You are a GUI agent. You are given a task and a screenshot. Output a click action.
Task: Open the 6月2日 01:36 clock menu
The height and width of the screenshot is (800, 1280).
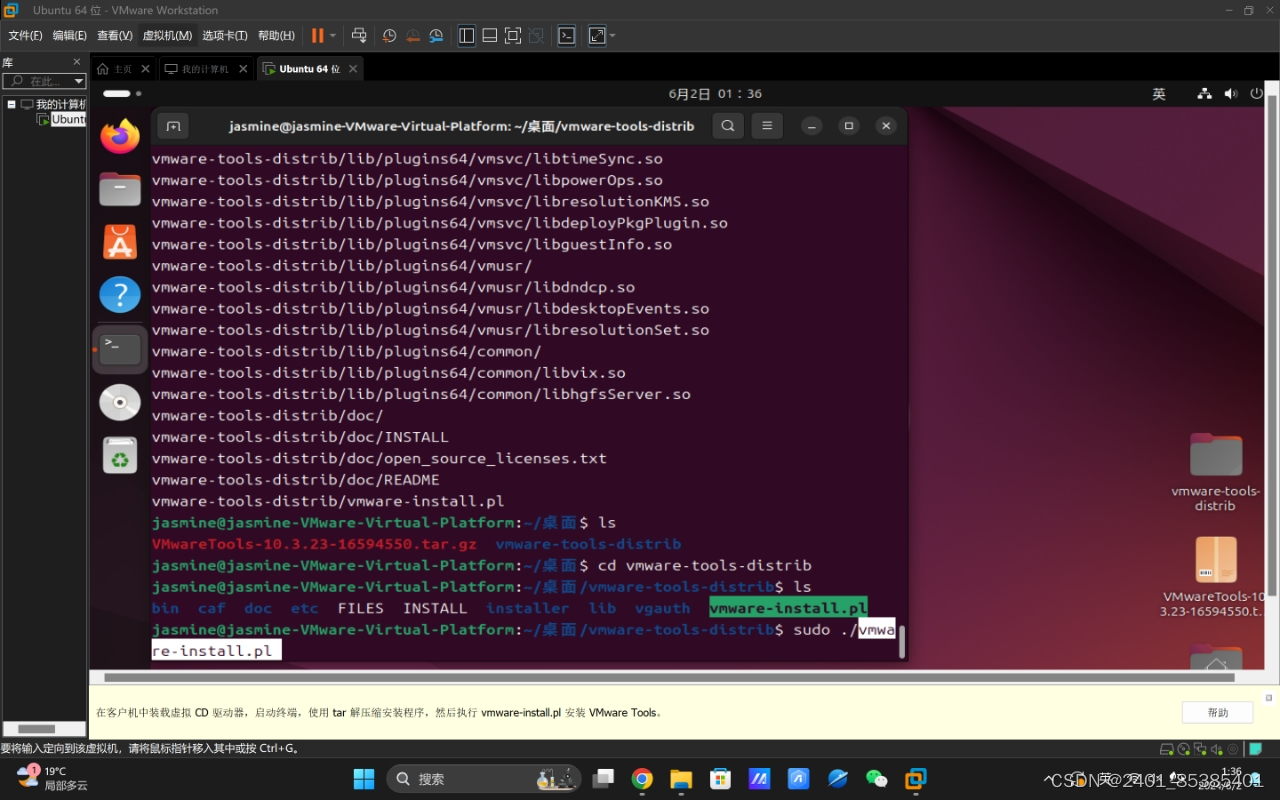coord(715,94)
